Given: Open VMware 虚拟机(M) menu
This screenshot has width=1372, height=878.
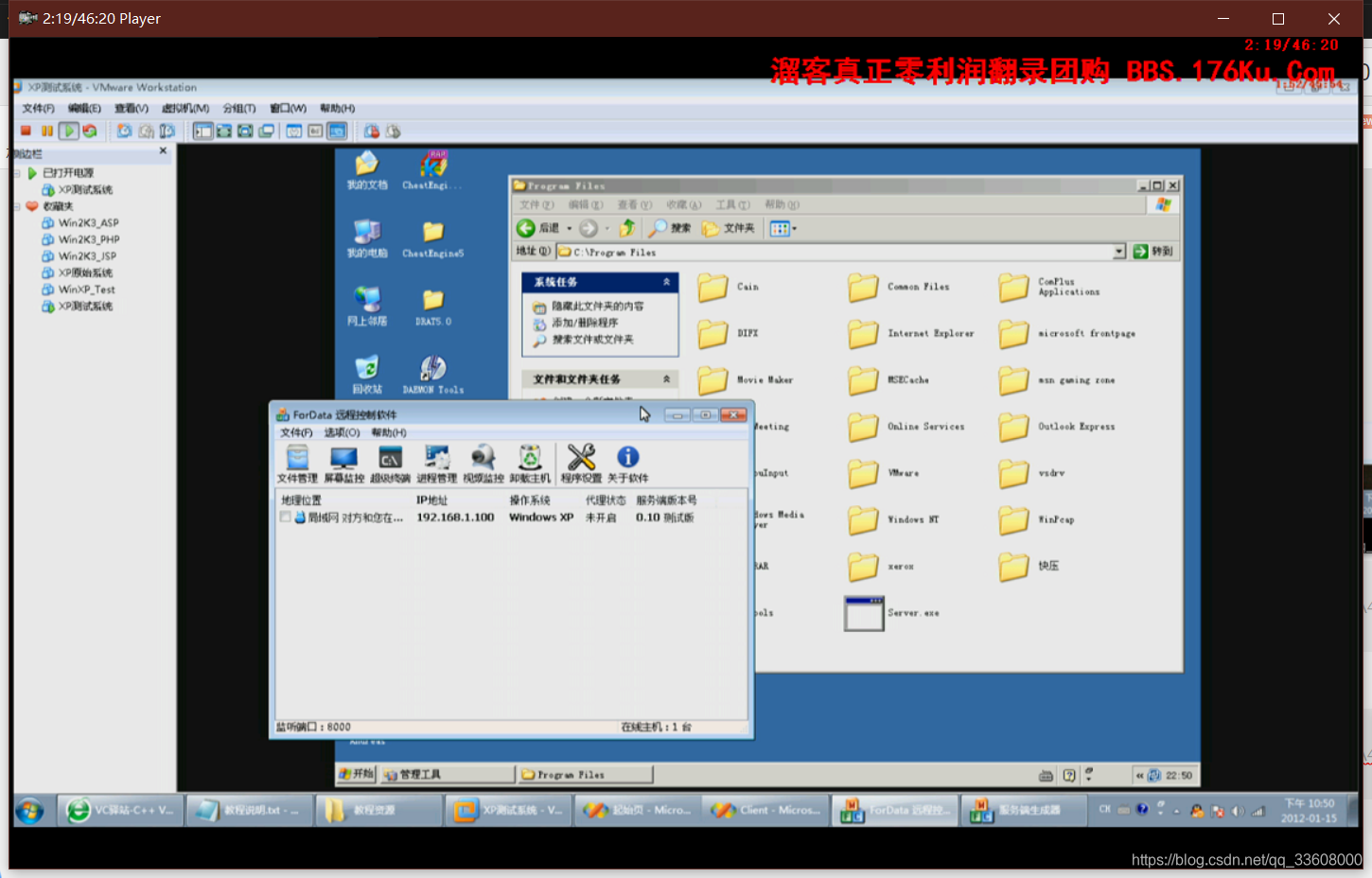Looking at the screenshot, I should [185, 109].
